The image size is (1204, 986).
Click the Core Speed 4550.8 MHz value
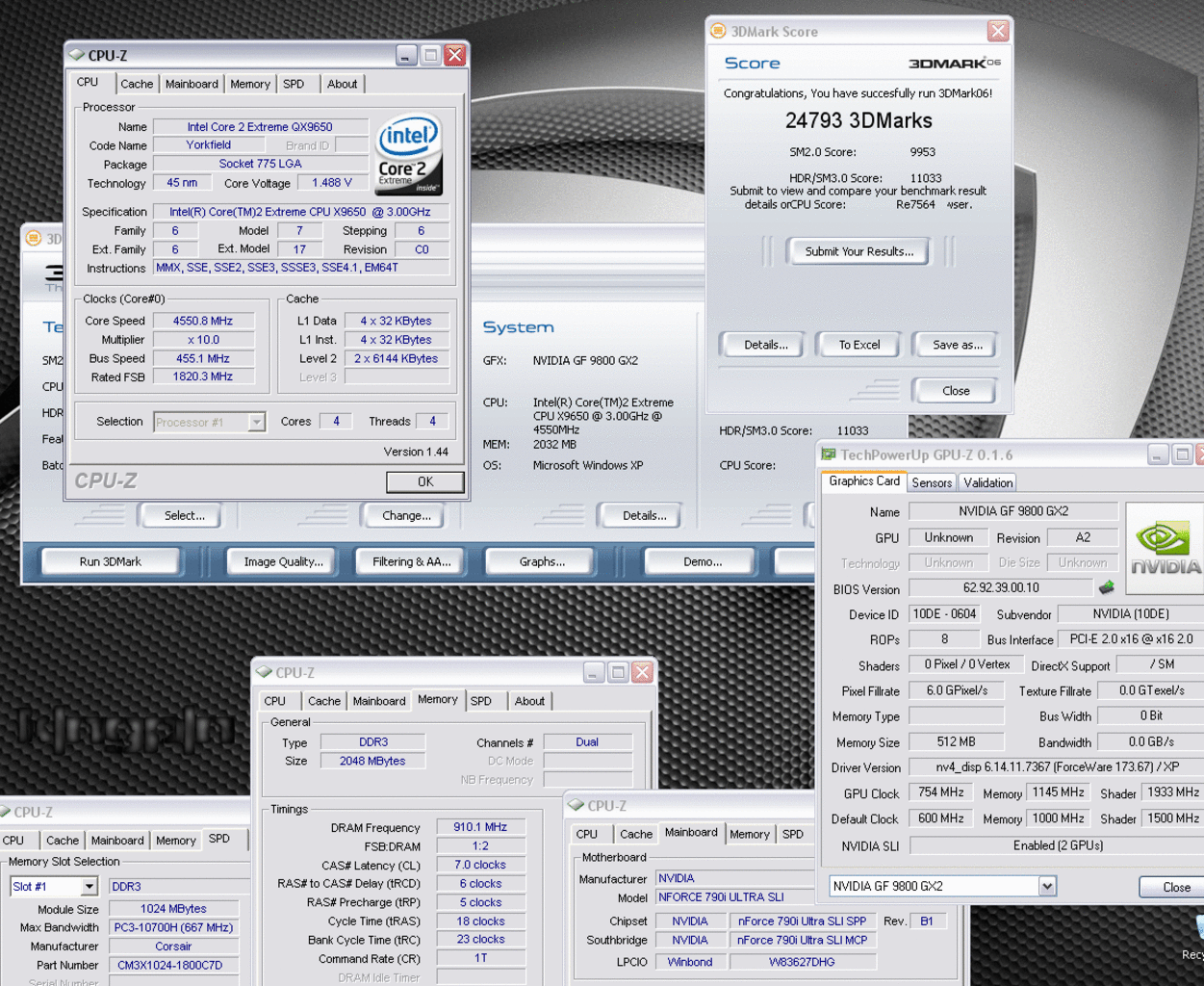point(203,321)
